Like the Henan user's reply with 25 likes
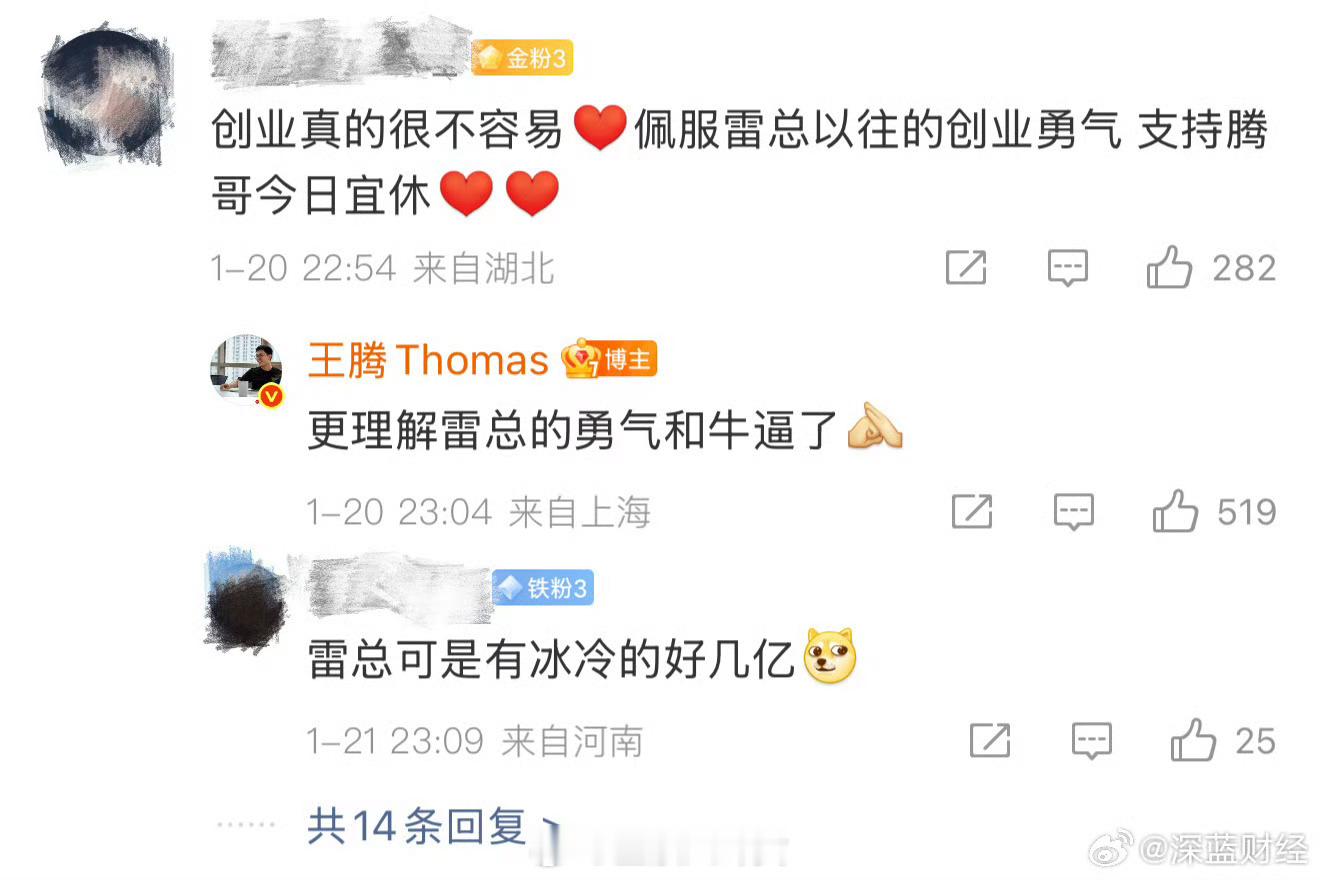Image resolution: width=1320 pixels, height=880 pixels. click(x=1194, y=741)
